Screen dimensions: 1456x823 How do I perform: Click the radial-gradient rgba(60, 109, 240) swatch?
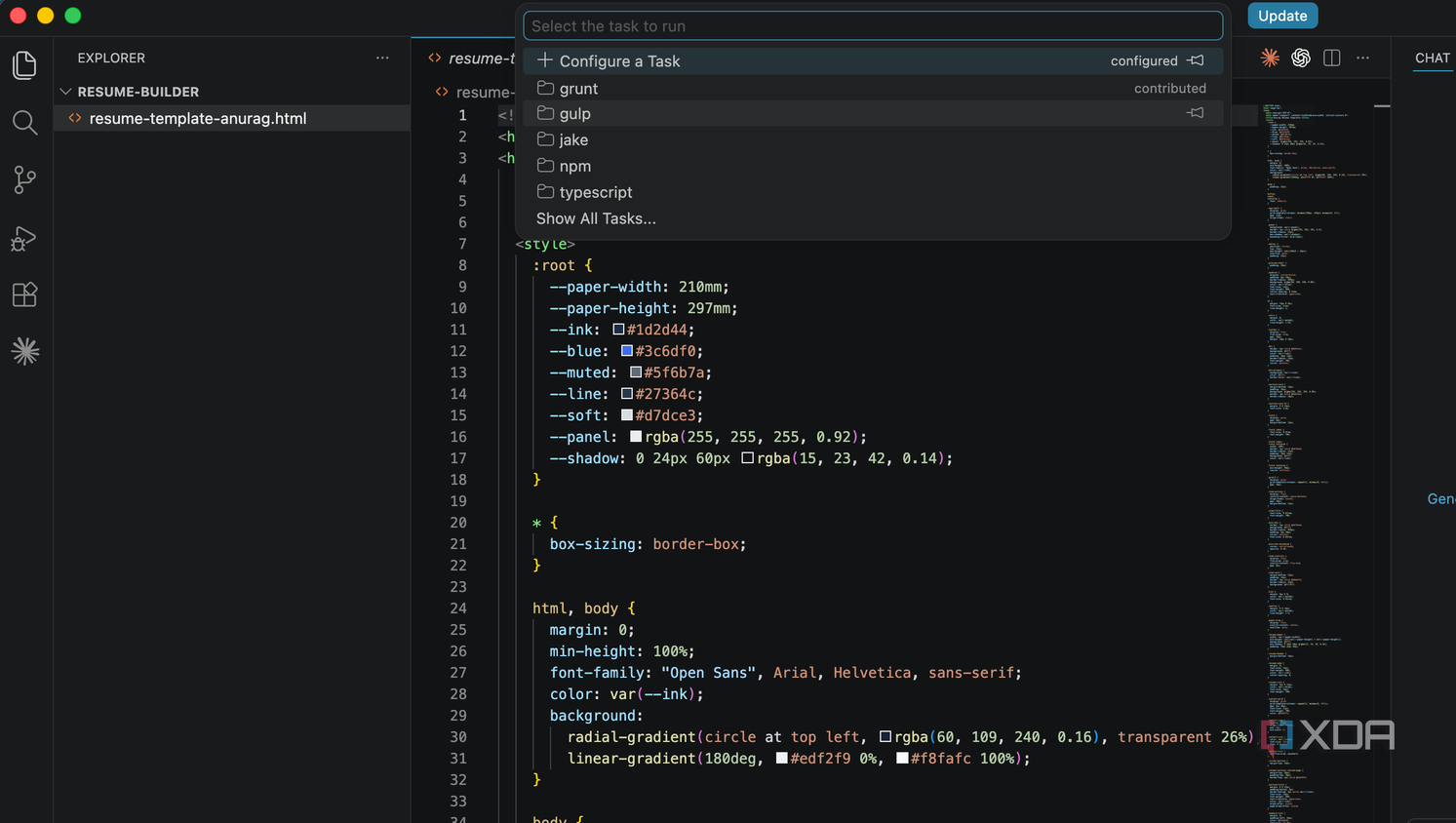(x=885, y=737)
